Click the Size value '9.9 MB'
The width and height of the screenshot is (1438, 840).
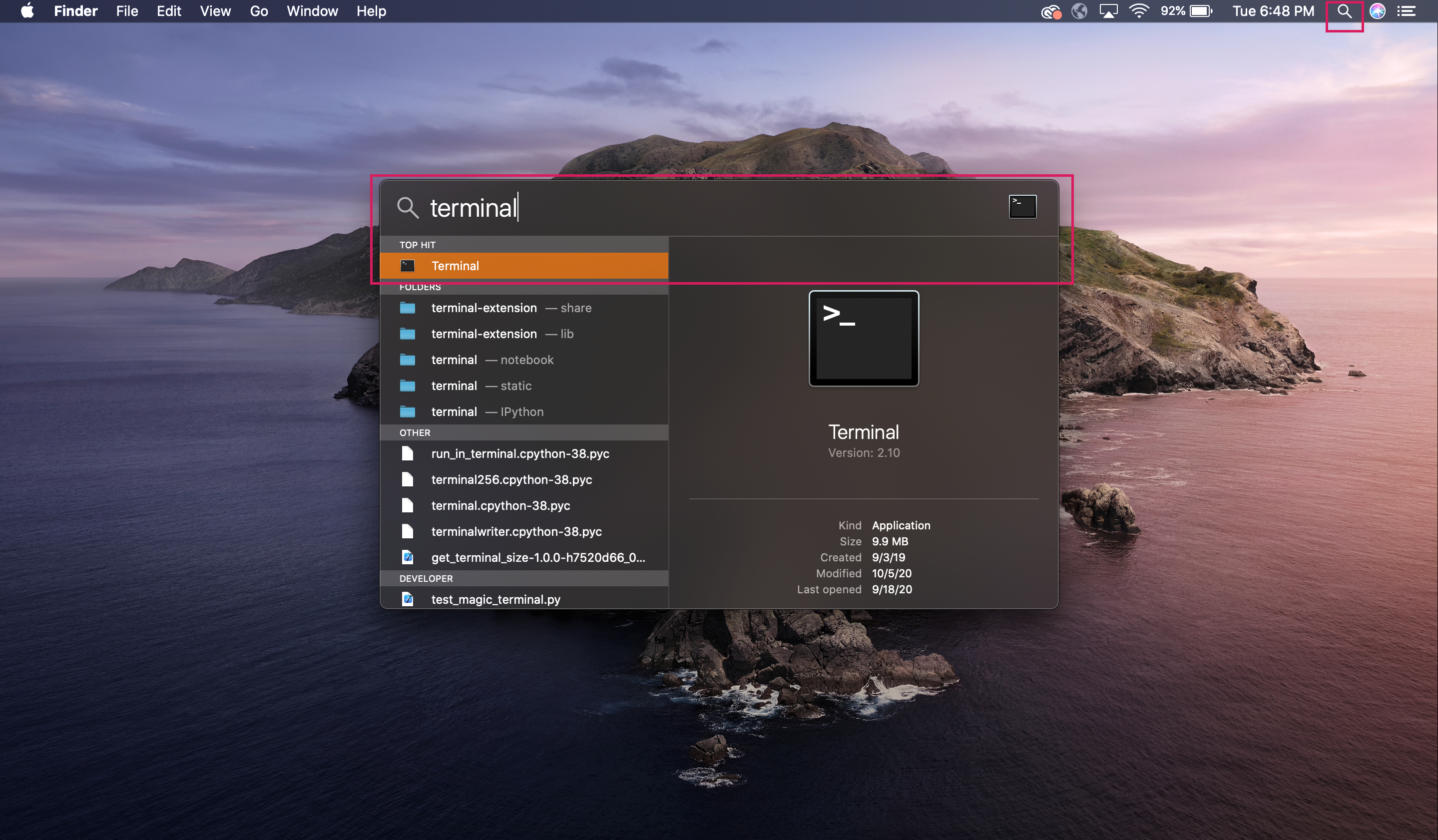pos(890,541)
